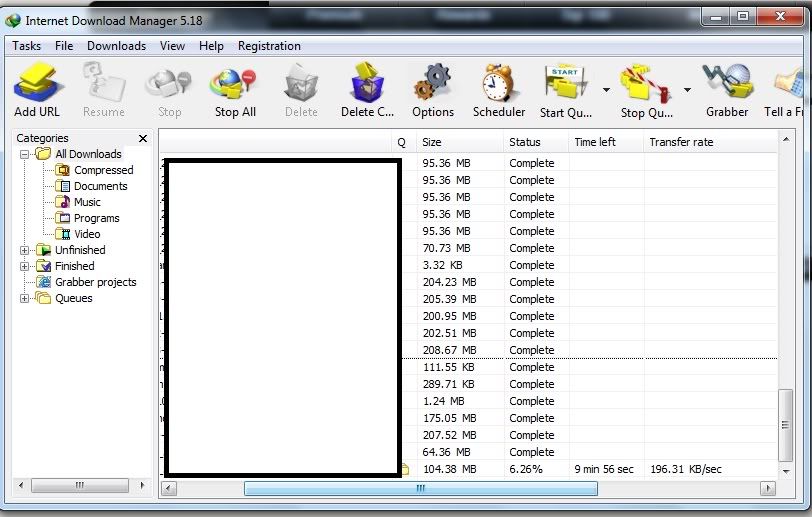Sort by the Time left column header
Image resolution: width=812 pixels, height=517 pixels.
[606, 142]
